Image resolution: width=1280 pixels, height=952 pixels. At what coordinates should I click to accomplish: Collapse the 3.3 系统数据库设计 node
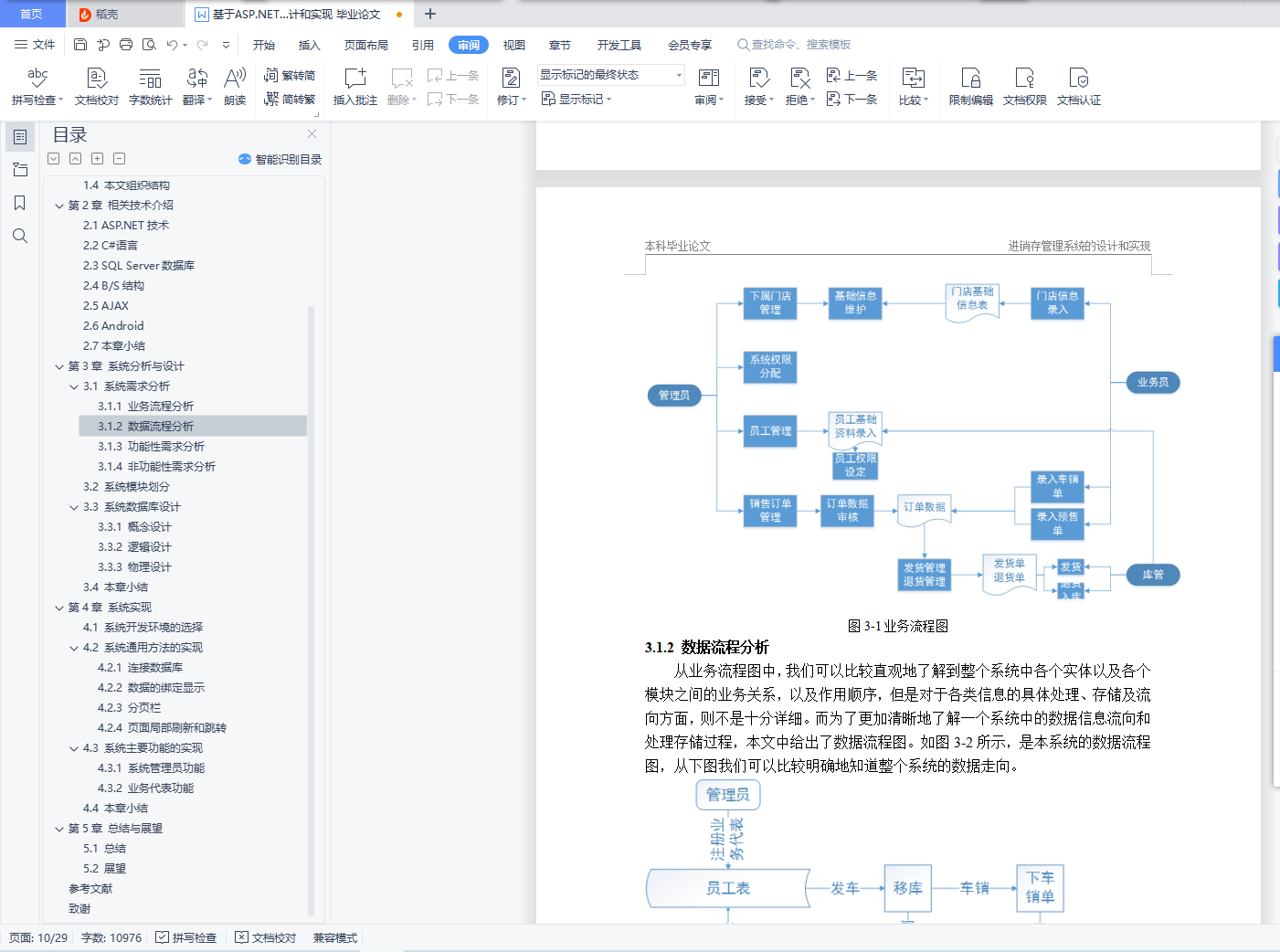[x=74, y=507]
